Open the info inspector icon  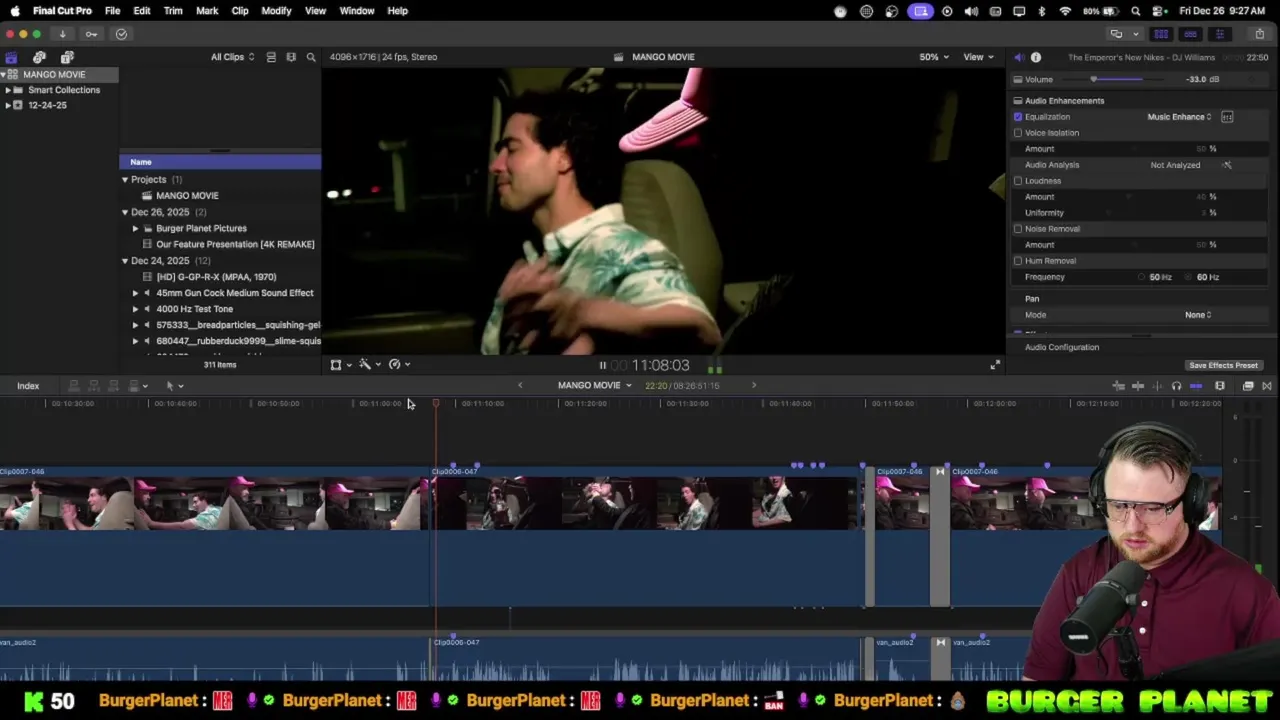click(x=1036, y=58)
